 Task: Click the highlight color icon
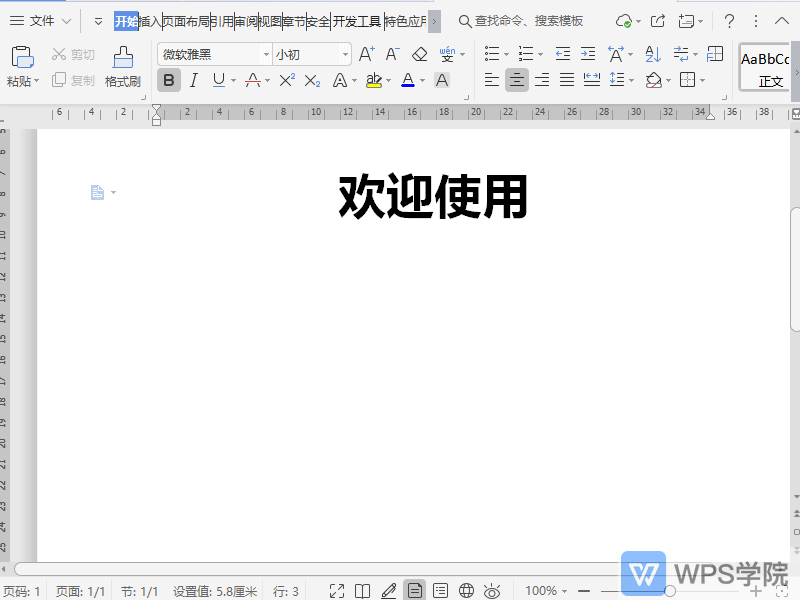pyautogui.click(x=375, y=80)
